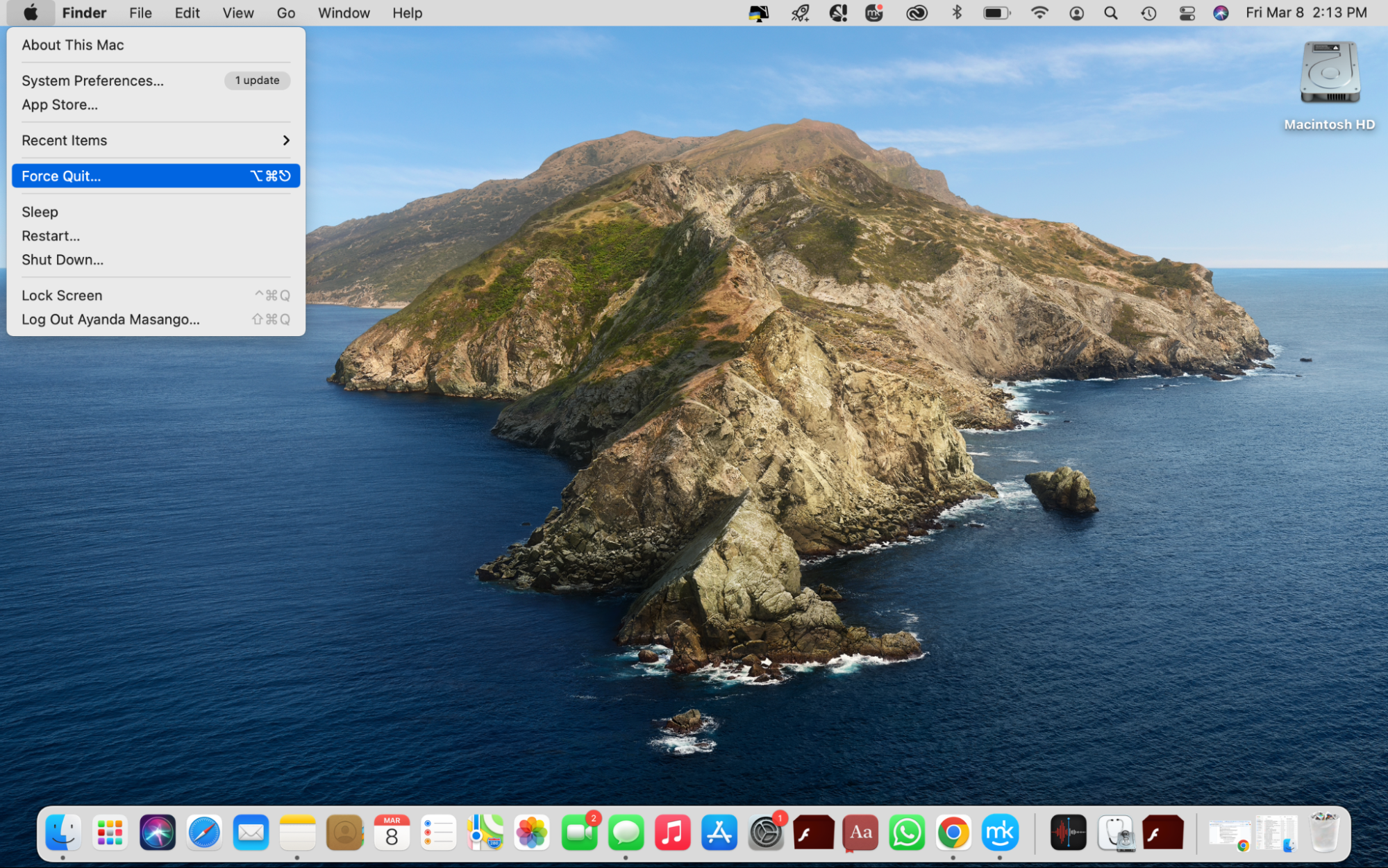Click the 1 update badge

[257, 81]
